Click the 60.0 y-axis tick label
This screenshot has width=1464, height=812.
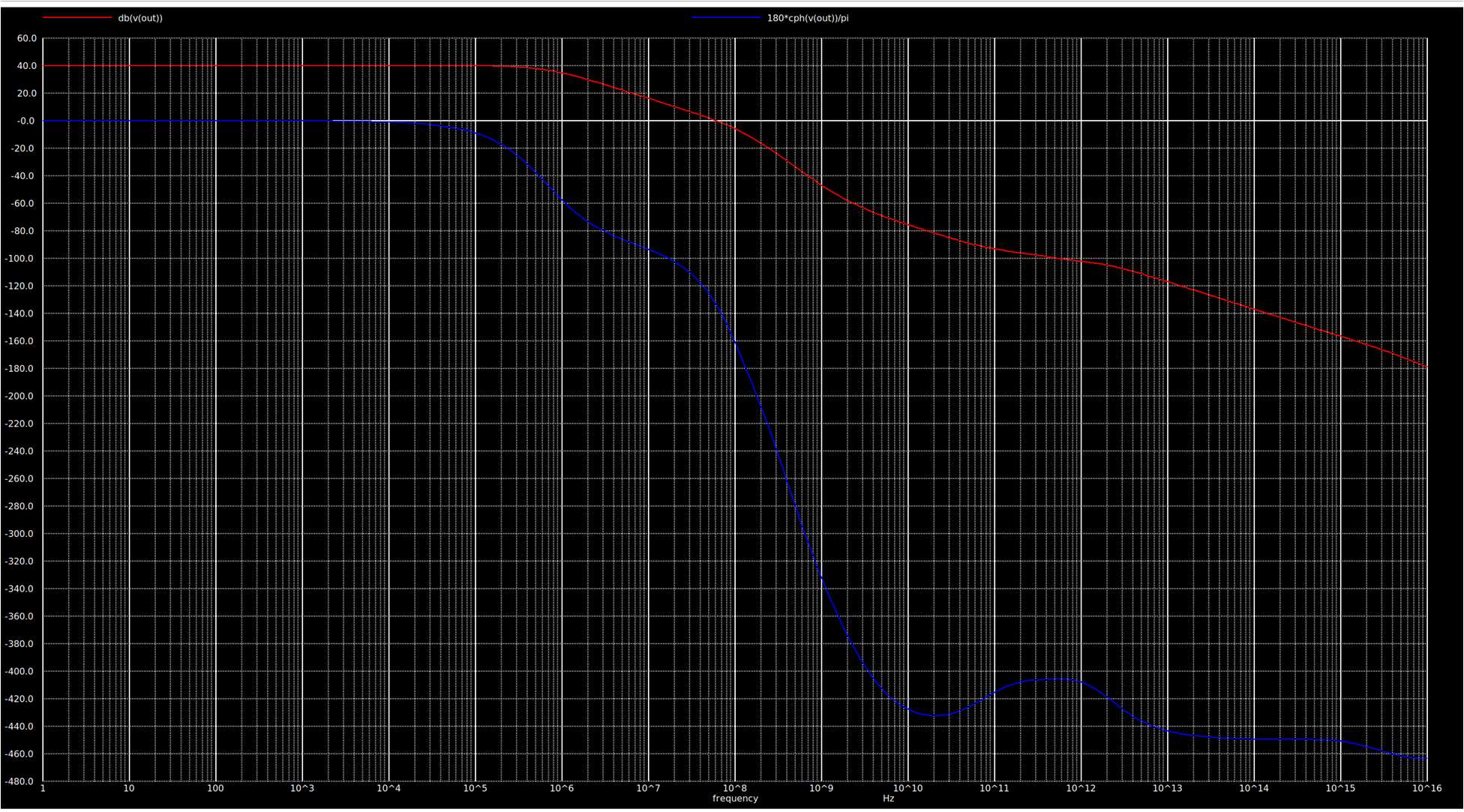26,38
